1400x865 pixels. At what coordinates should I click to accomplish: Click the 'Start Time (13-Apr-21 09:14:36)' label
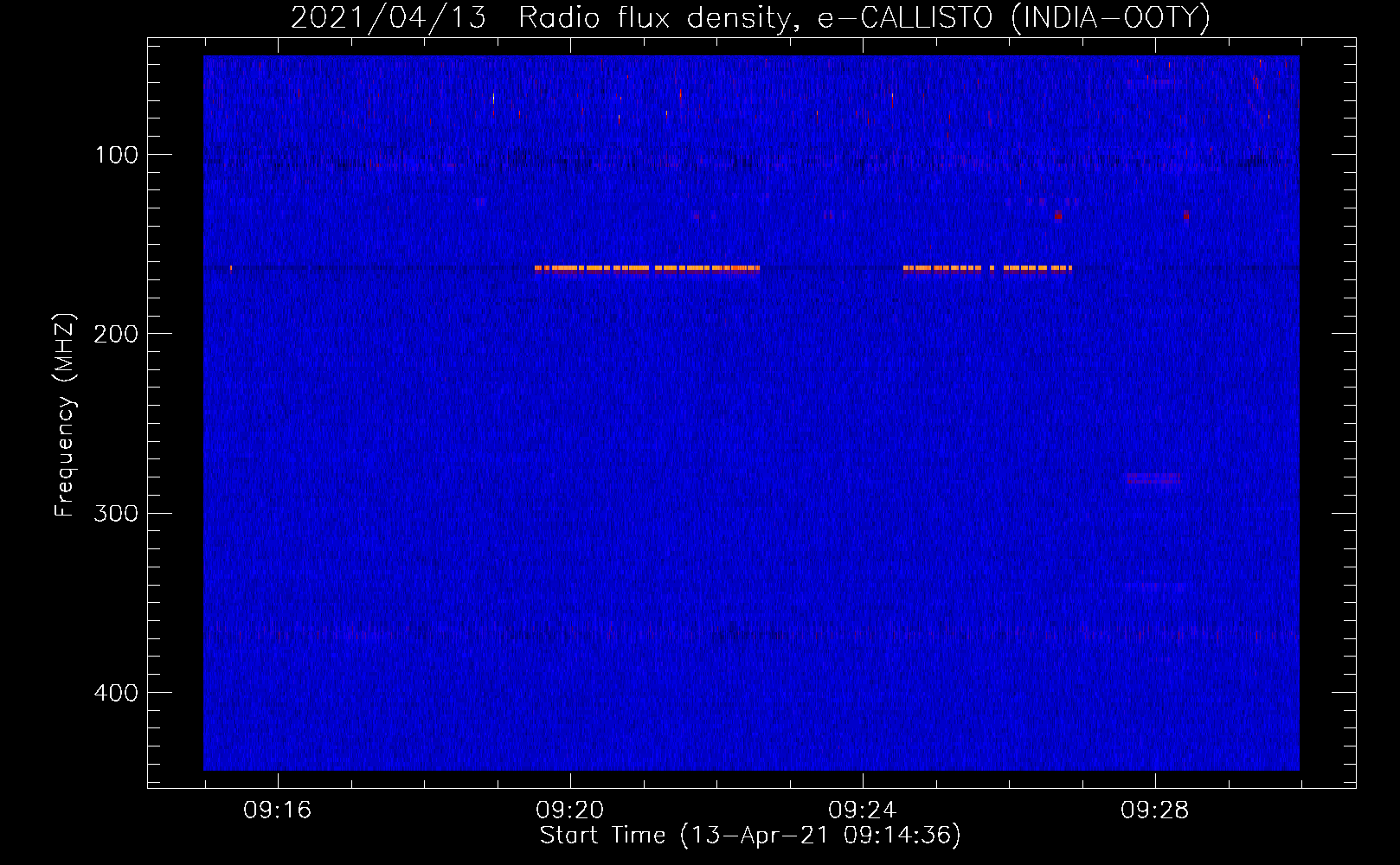point(750,836)
